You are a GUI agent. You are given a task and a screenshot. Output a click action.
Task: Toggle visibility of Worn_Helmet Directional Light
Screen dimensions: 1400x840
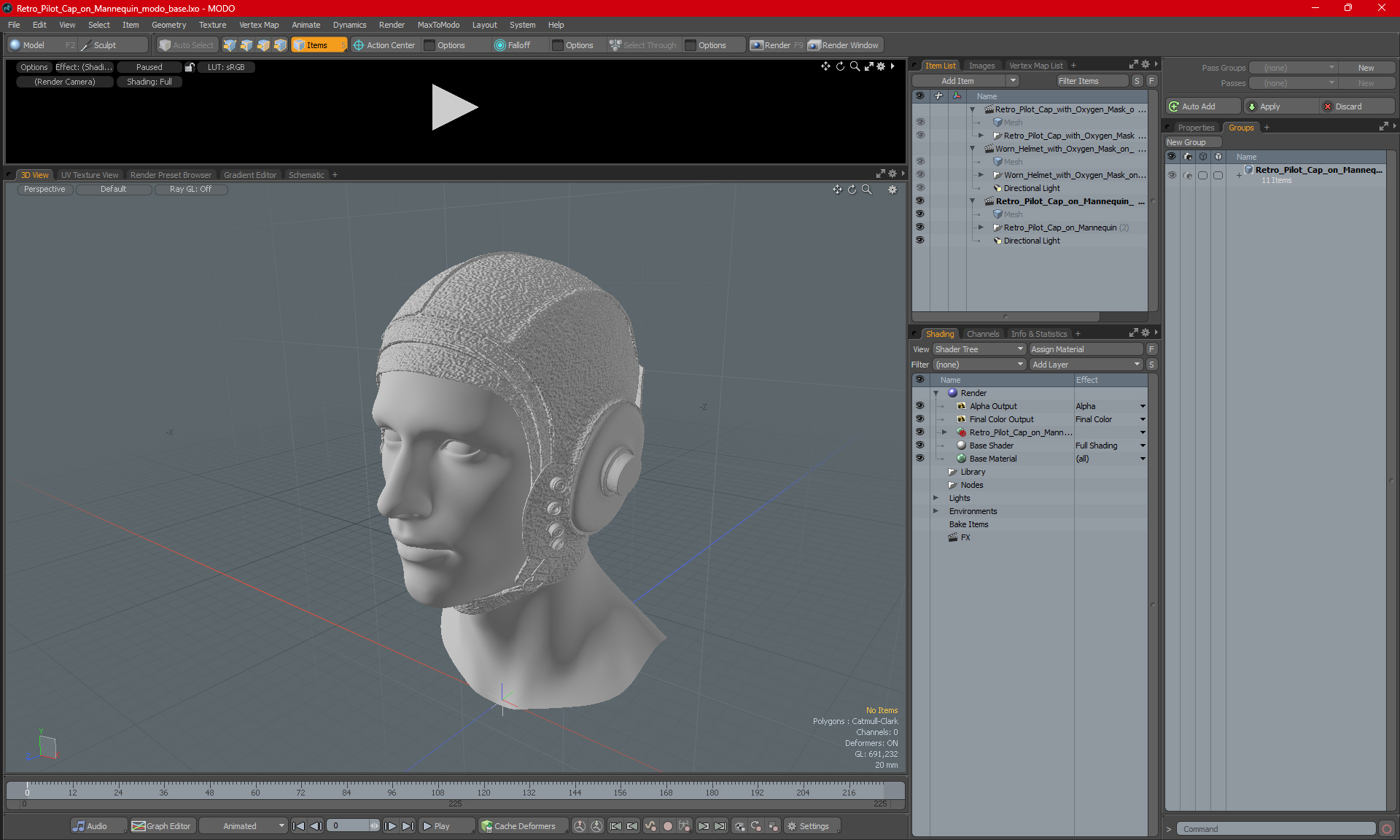click(920, 188)
